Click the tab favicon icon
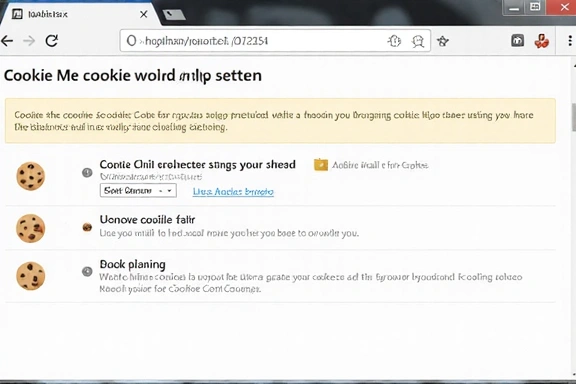This screenshot has width=576, height=384. click(17, 14)
